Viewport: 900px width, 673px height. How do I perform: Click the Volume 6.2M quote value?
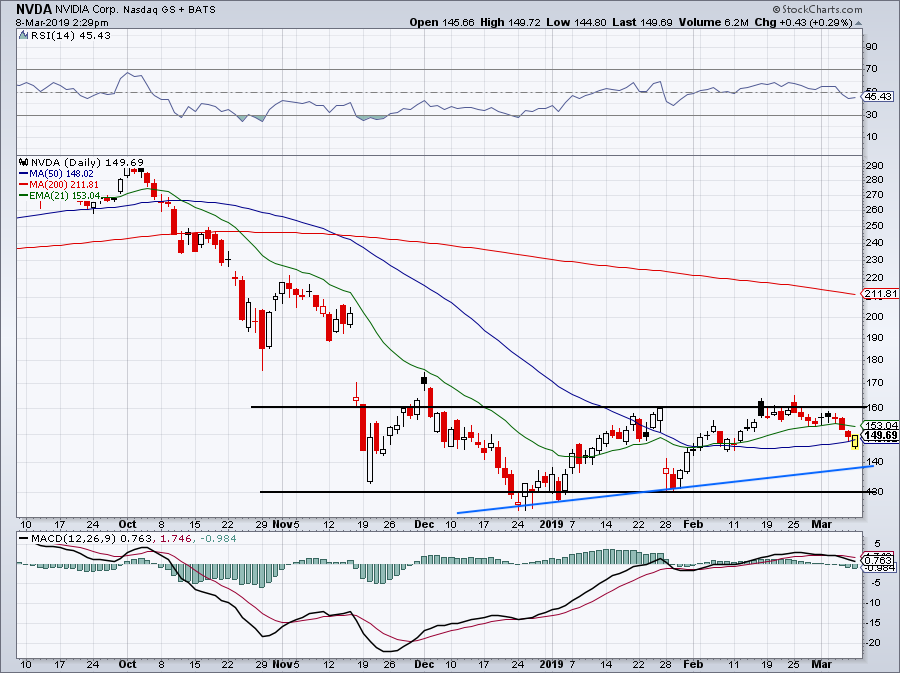pos(713,22)
